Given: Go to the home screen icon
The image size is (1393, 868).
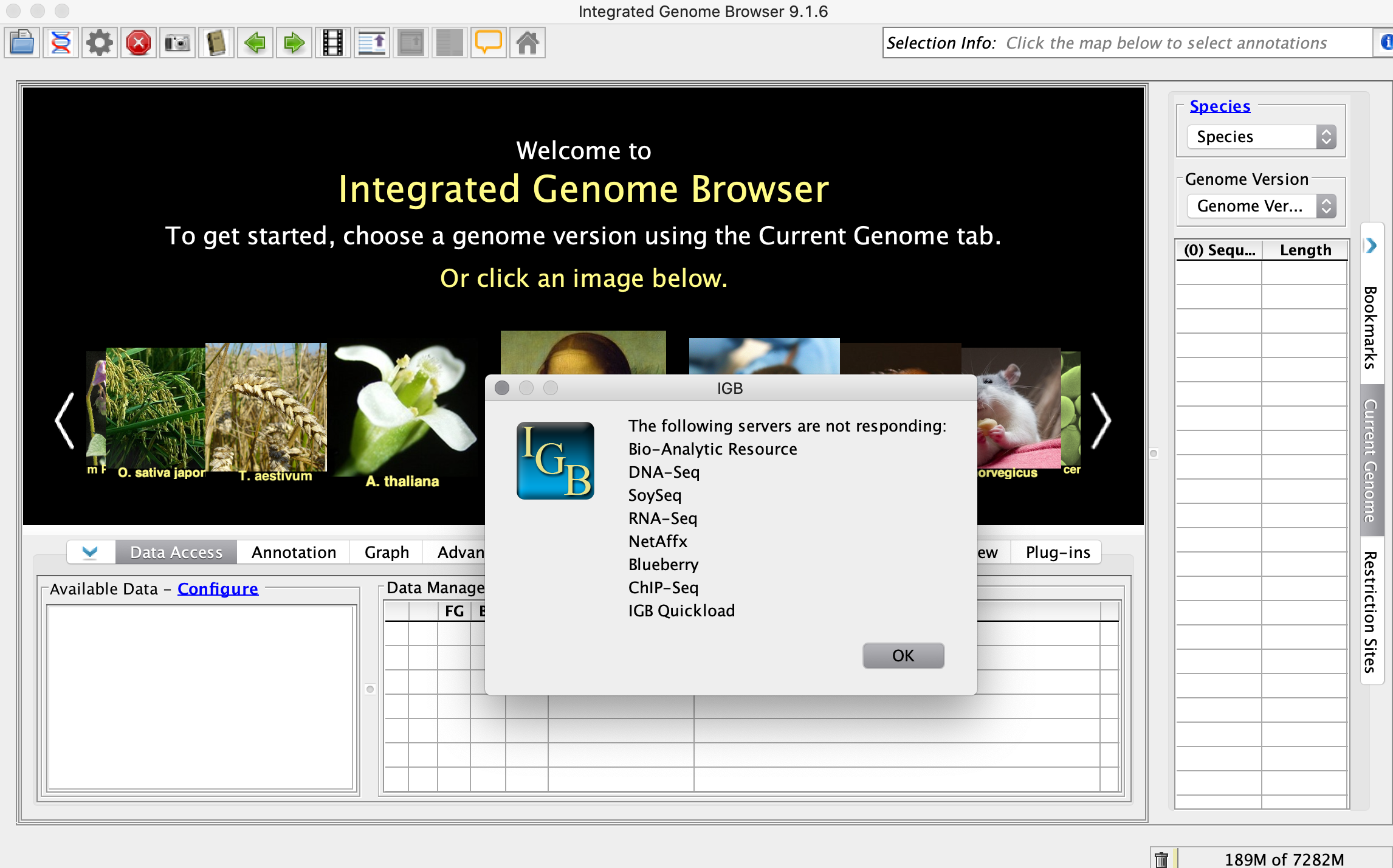Looking at the screenshot, I should pos(528,43).
